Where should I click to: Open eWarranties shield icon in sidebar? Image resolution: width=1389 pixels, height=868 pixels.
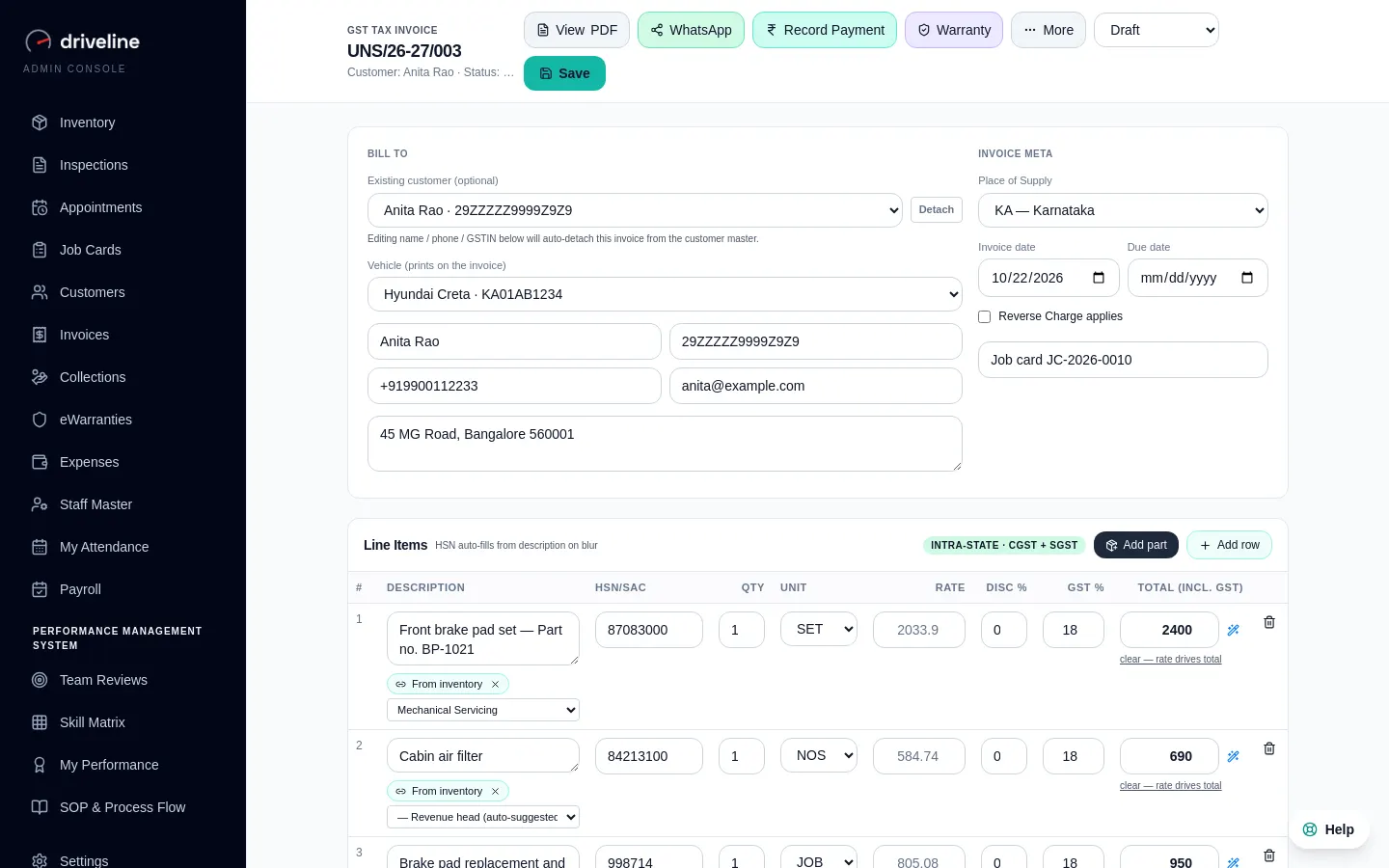pos(40,420)
